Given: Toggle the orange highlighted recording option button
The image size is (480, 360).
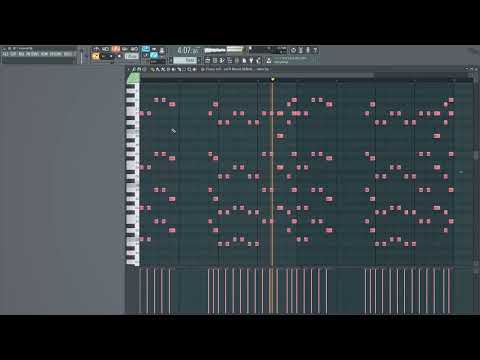Looking at the screenshot, I should 116,49.
